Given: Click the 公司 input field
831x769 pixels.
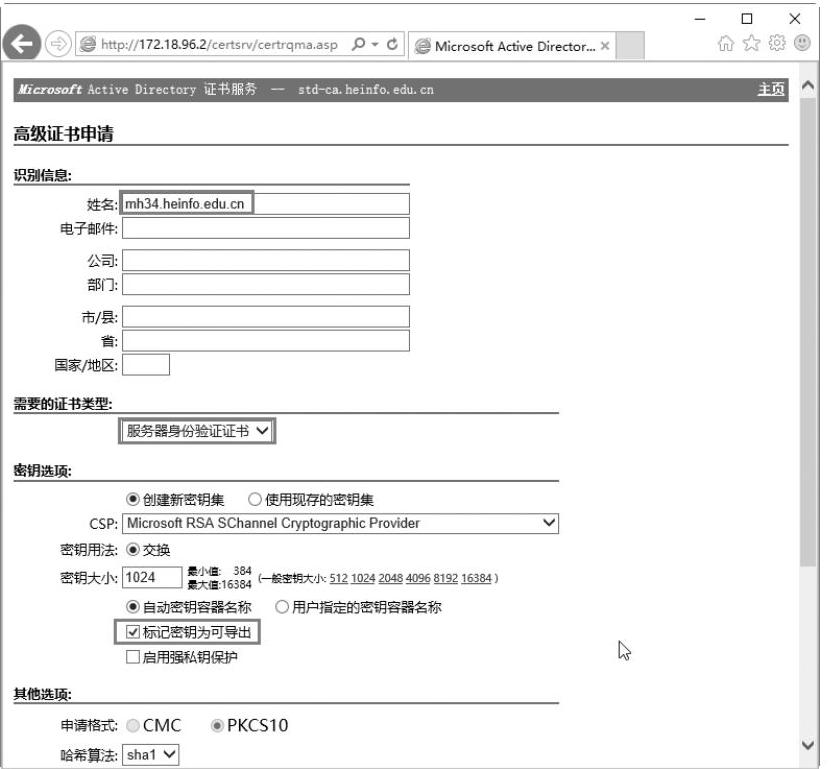Looking at the screenshot, I should pyautogui.click(x=266, y=261).
